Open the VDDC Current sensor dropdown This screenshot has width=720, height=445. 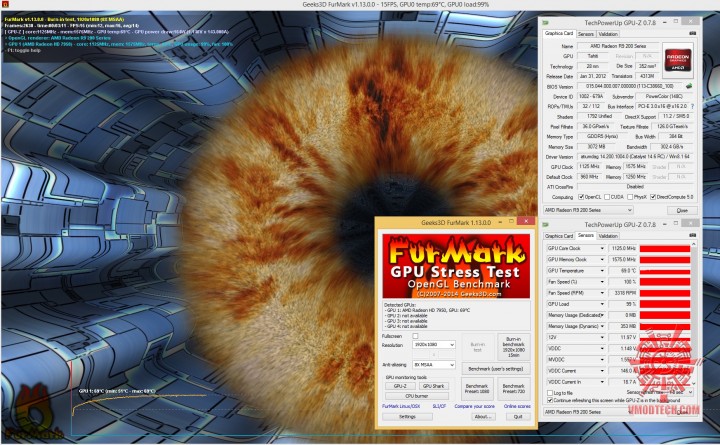602,371
